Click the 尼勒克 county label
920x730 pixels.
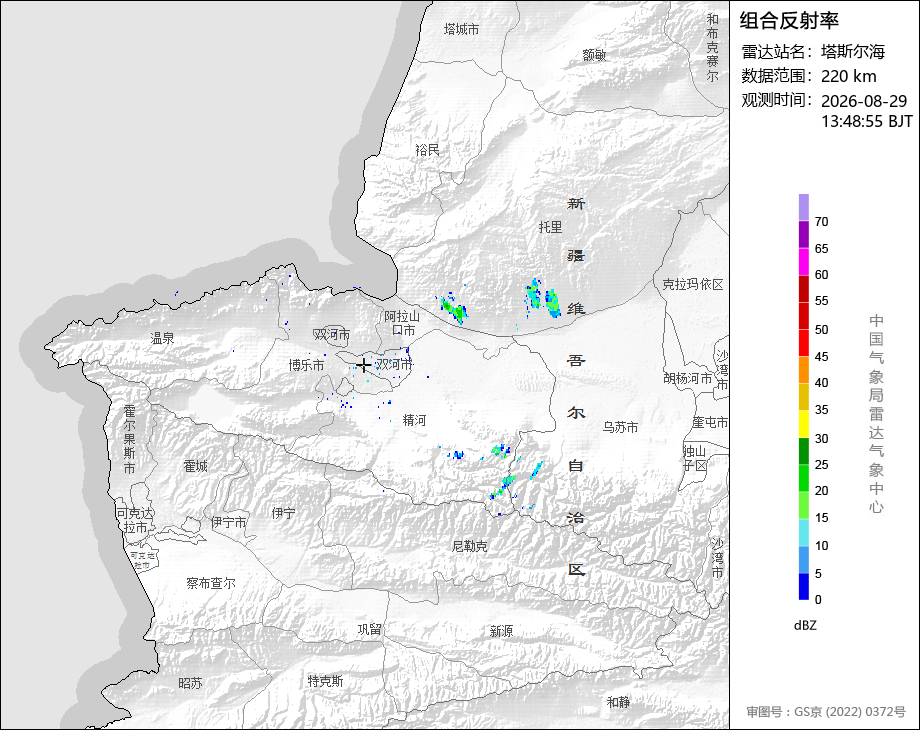point(469,546)
